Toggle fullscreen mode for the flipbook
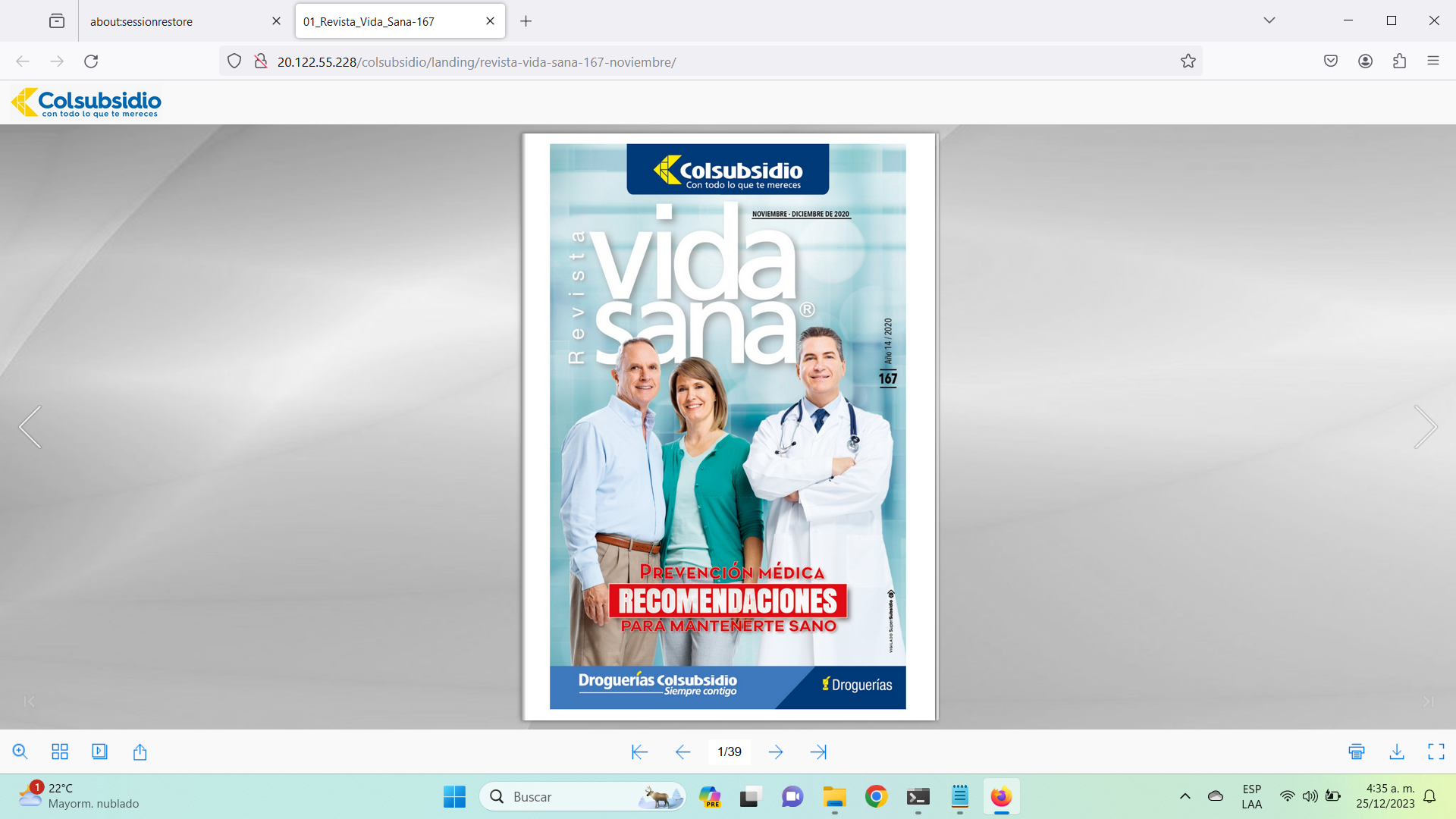The width and height of the screenshot is (1456, 819). point(1436,752)
